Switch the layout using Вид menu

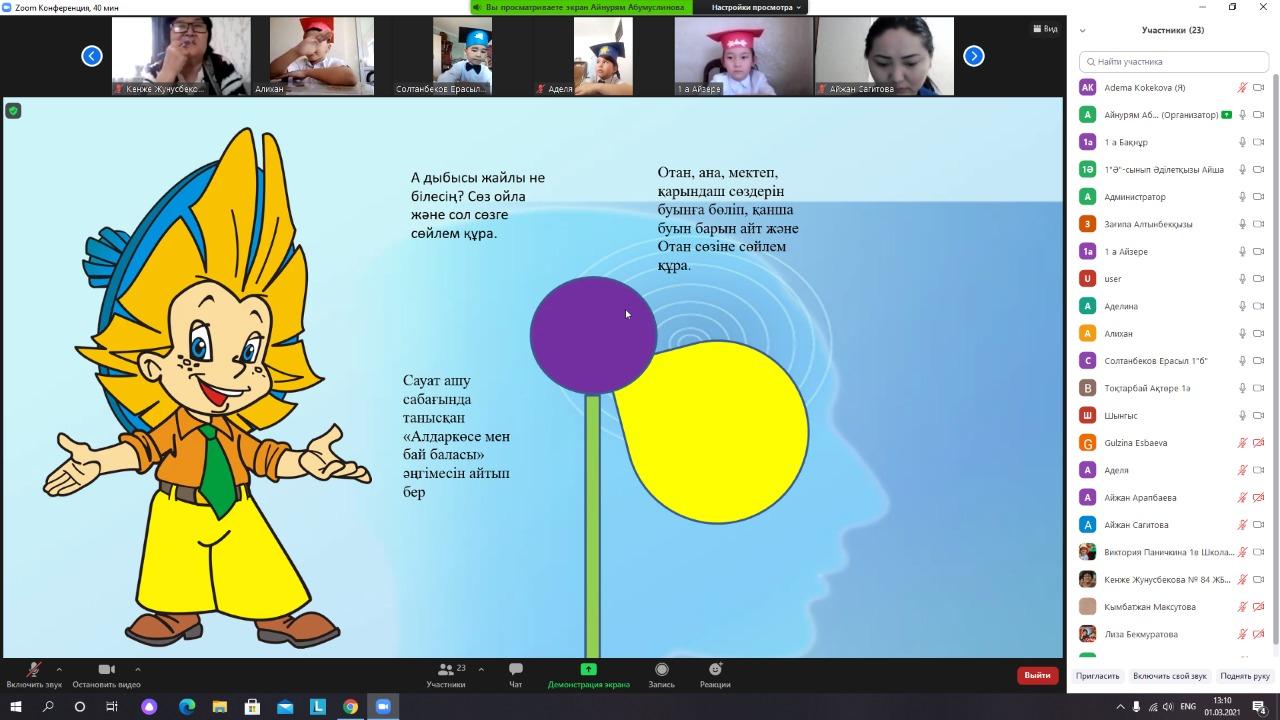(1045, 29)
